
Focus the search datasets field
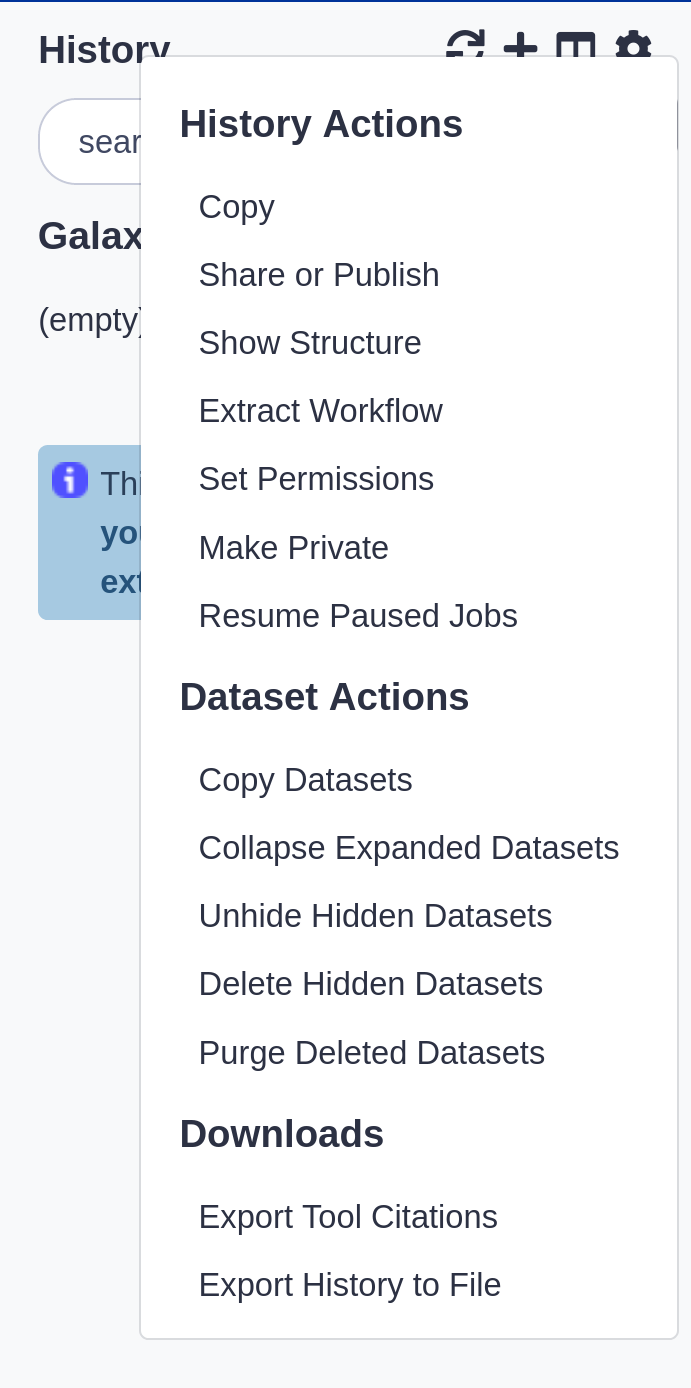pos(90,142)
